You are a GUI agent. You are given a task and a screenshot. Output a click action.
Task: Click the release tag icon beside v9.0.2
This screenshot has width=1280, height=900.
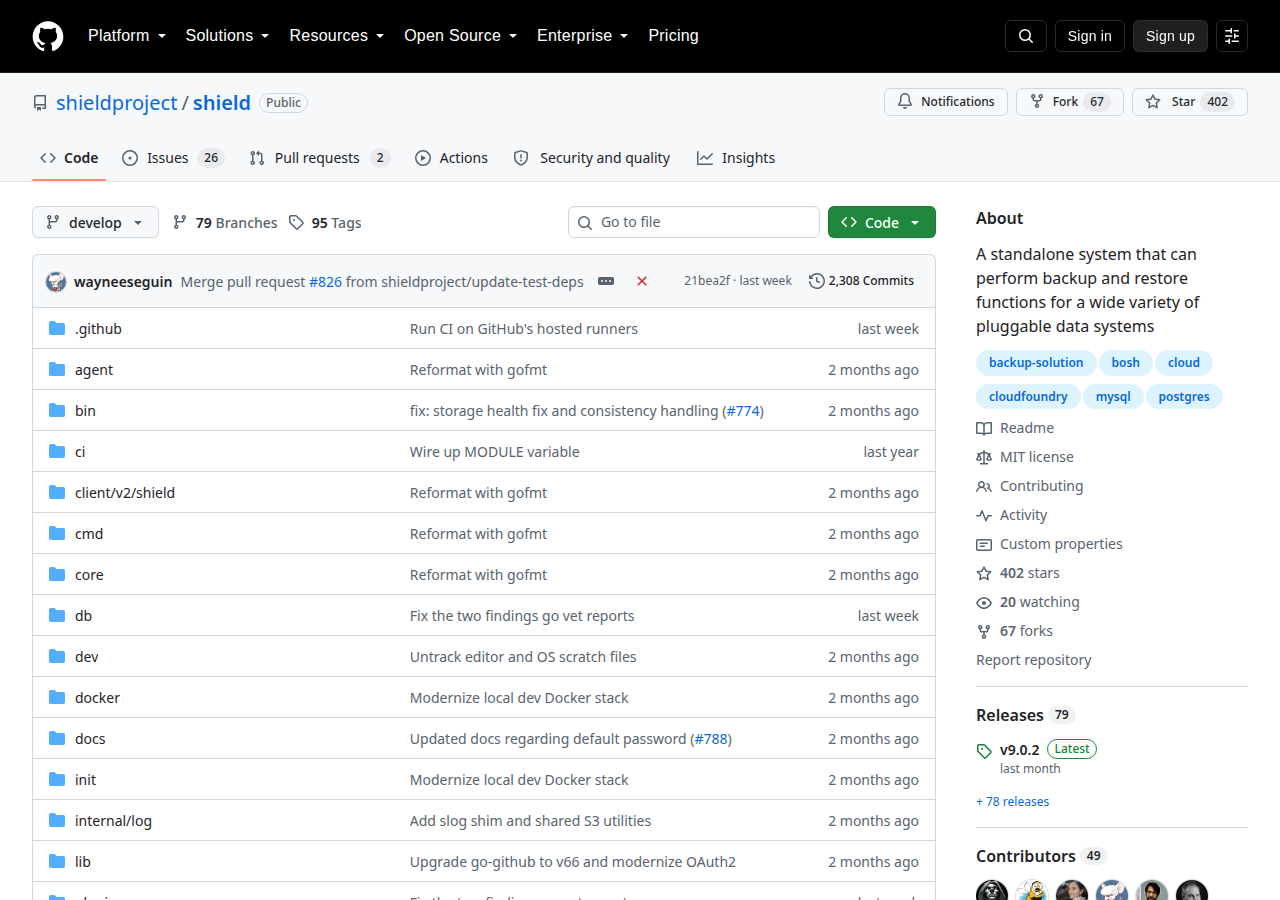984,750
